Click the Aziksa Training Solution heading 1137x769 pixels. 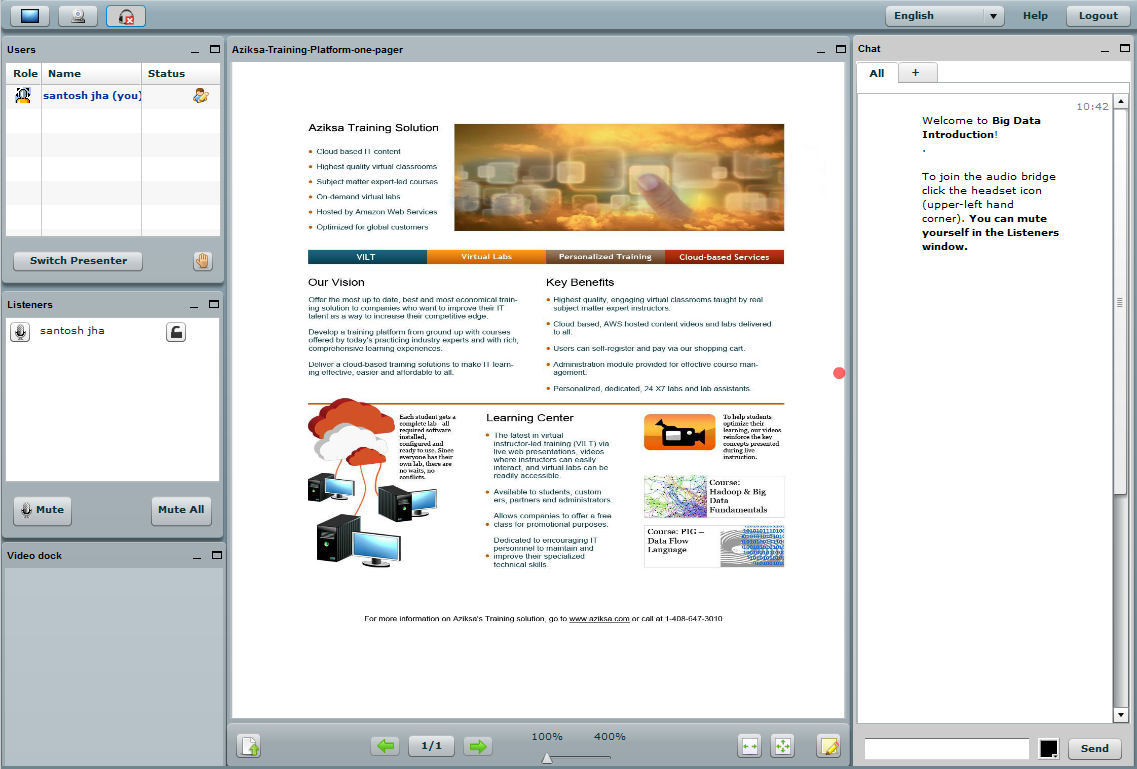373,128
